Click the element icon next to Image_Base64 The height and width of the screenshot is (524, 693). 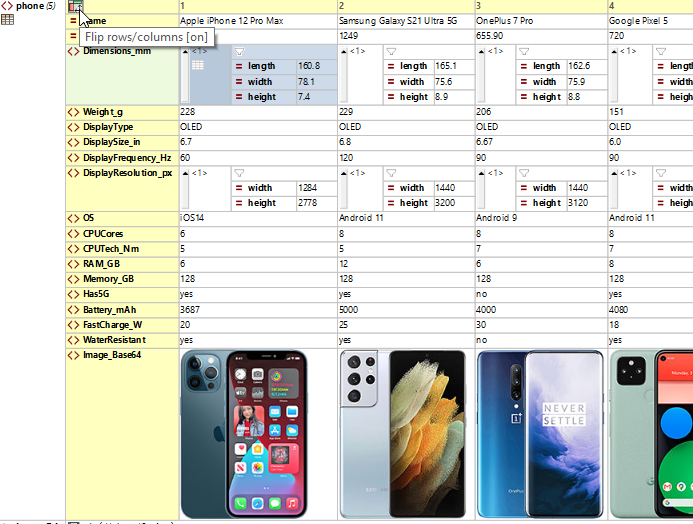(73, 354)
